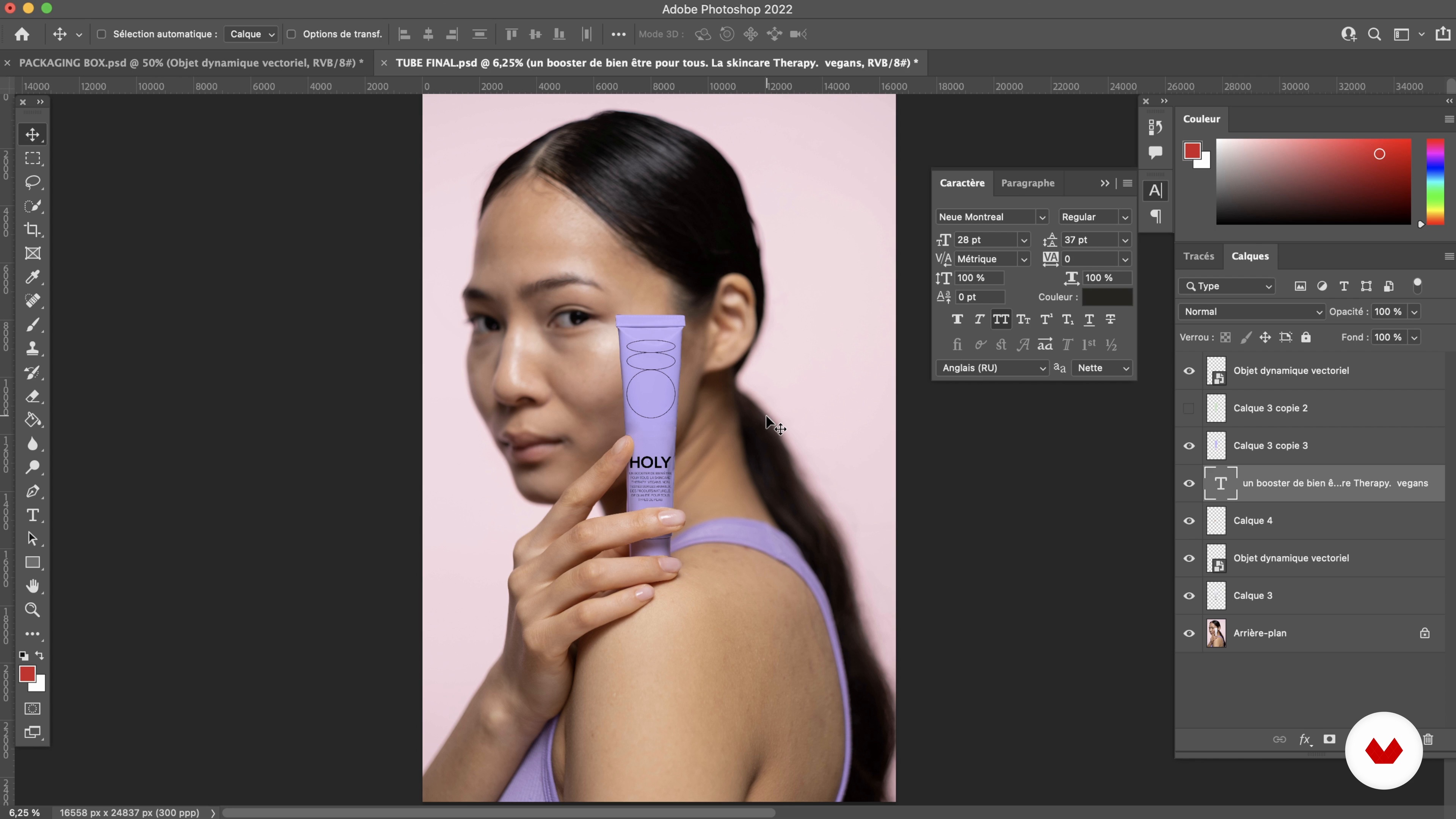The image size is (1456, 819).
Task: Open the Neue Montreal font family dropdown
Action: pos(1042,217)
